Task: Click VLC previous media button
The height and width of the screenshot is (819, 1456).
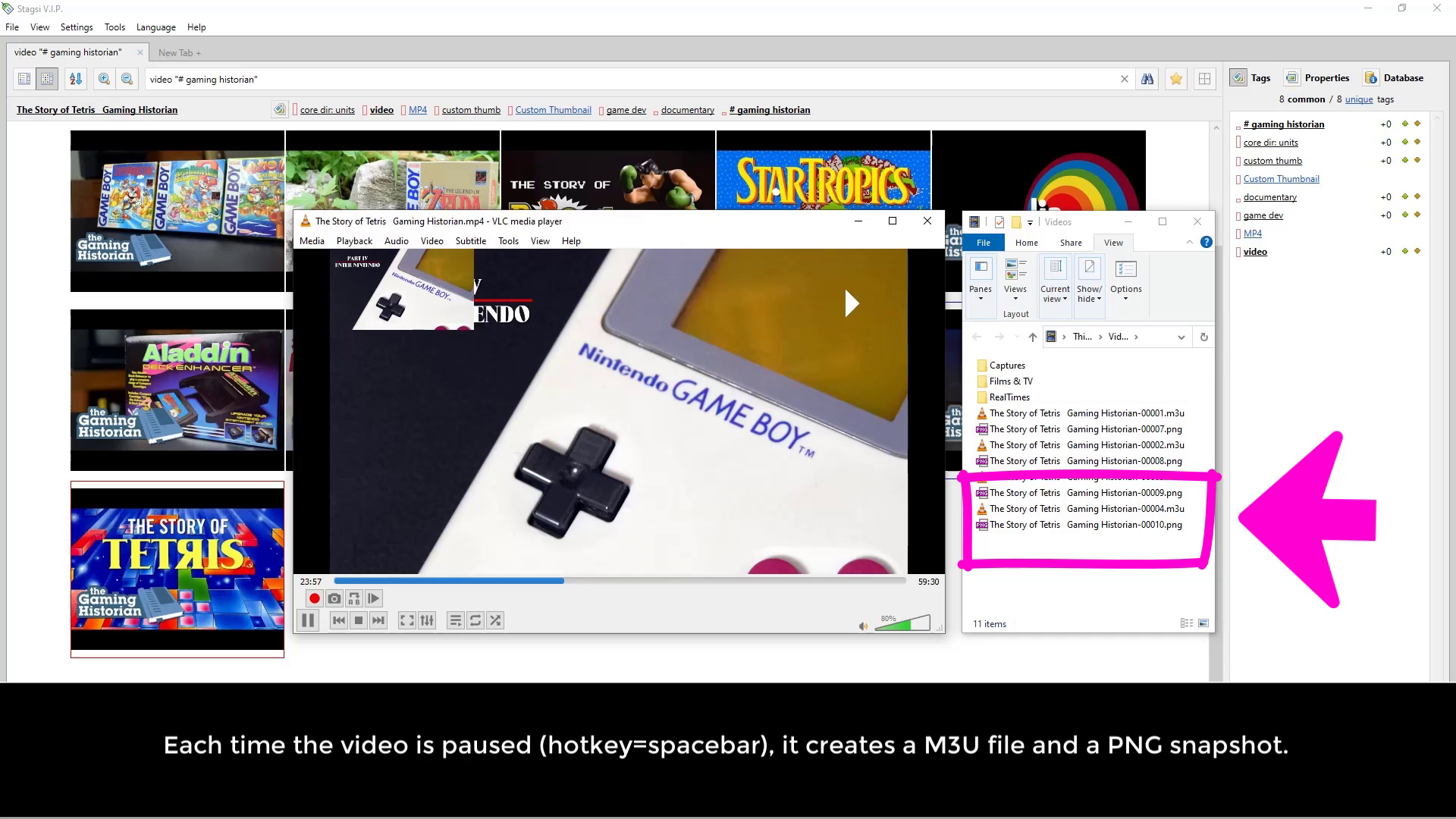Action: (338, 620)
